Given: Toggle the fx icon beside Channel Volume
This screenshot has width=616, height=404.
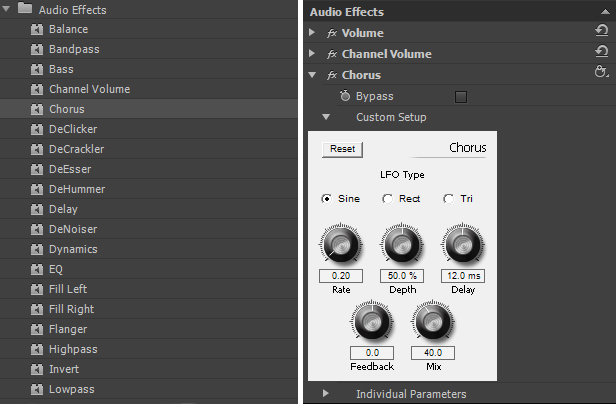Looking at the screenshot, I should click(332, 54).
